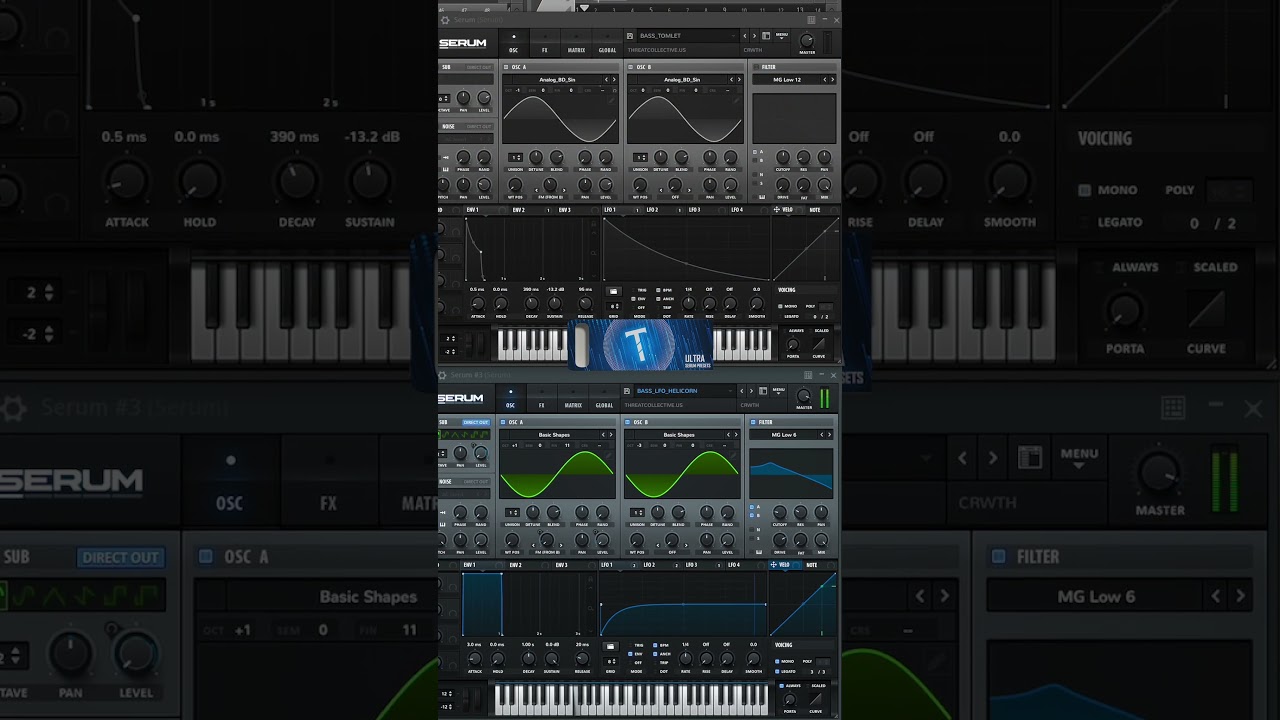
Task: Toggle BPM sync in Serum #3 LFO
Action: click(654, 645)
